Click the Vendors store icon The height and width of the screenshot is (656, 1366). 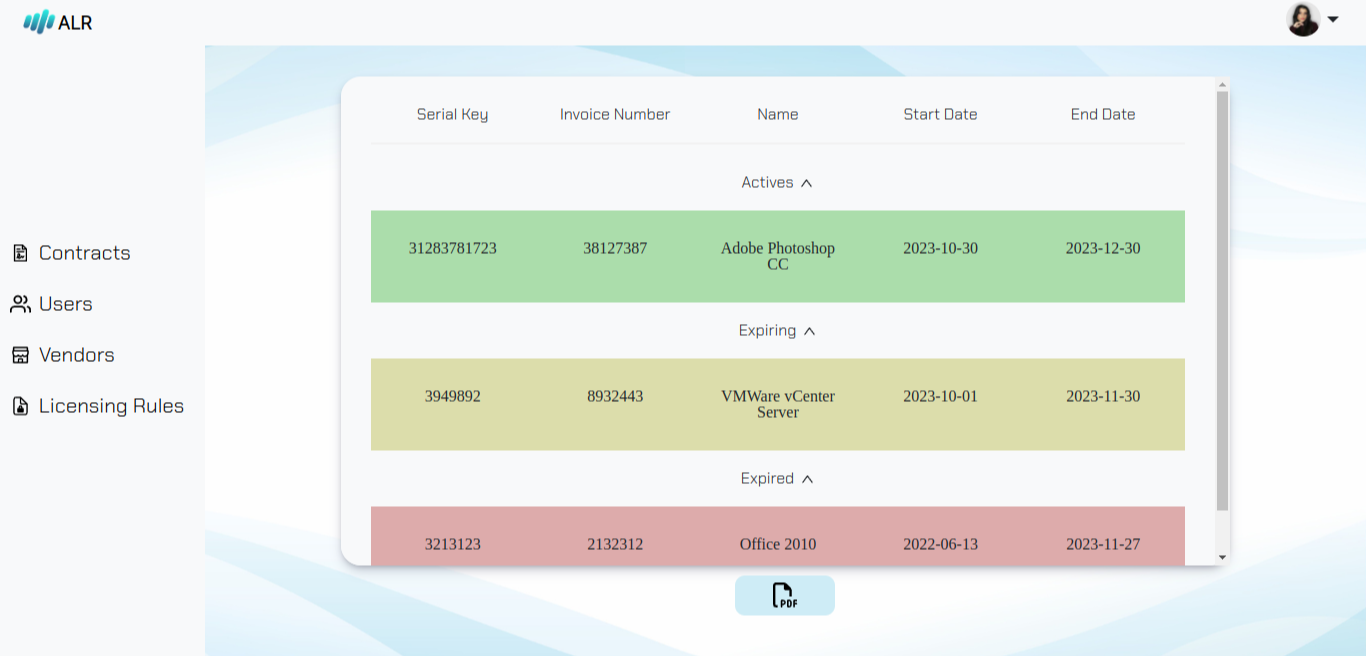click(20, 355)
